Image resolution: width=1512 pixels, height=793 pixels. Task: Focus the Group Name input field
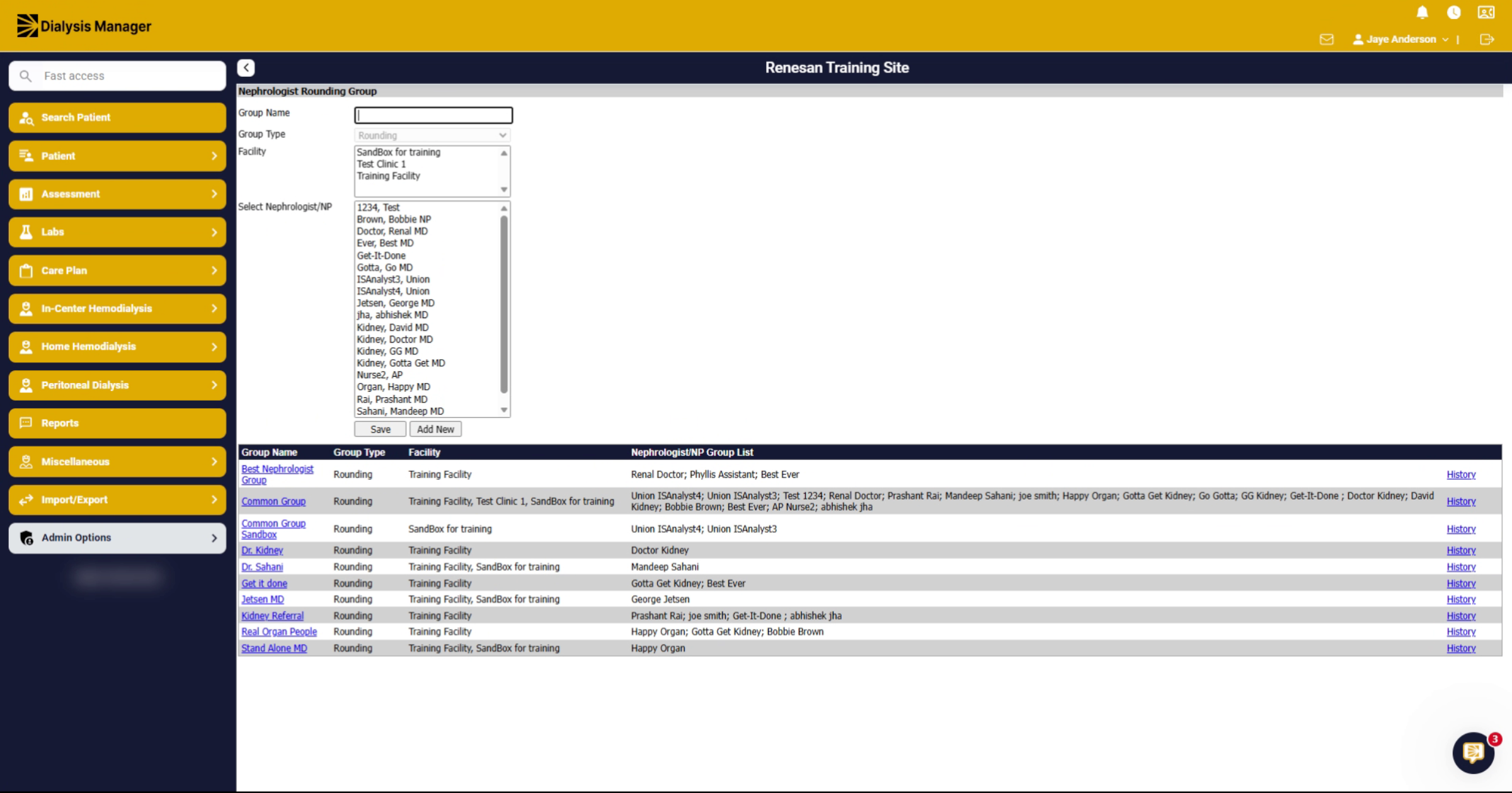(433, 115)
